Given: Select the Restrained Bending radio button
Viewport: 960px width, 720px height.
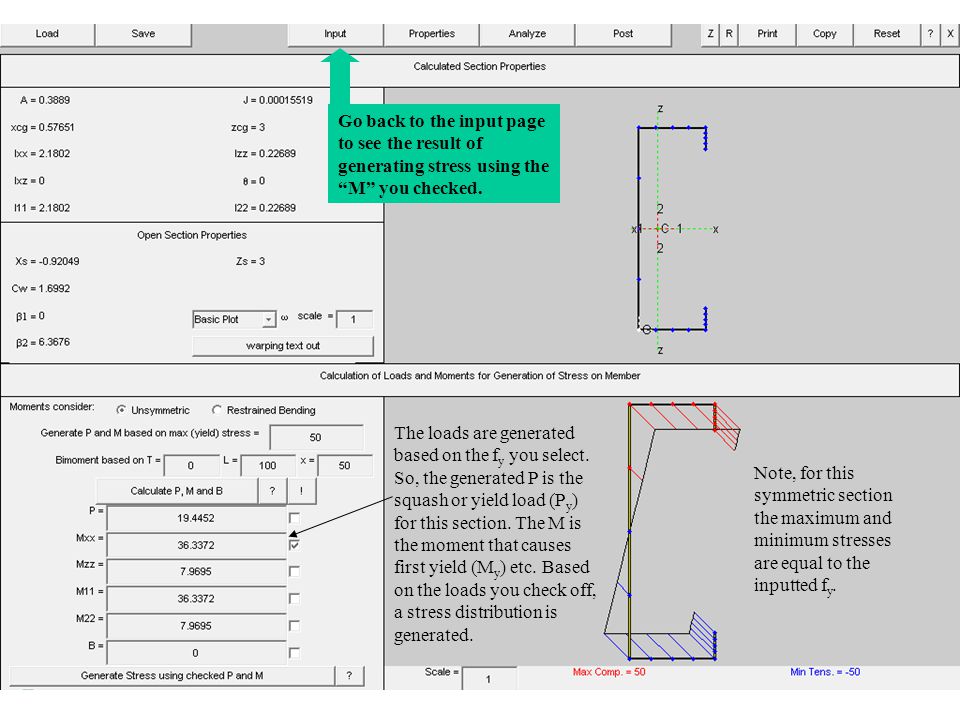Looking at the screenshot, I should pyautogui.click(x=217, y=410).
